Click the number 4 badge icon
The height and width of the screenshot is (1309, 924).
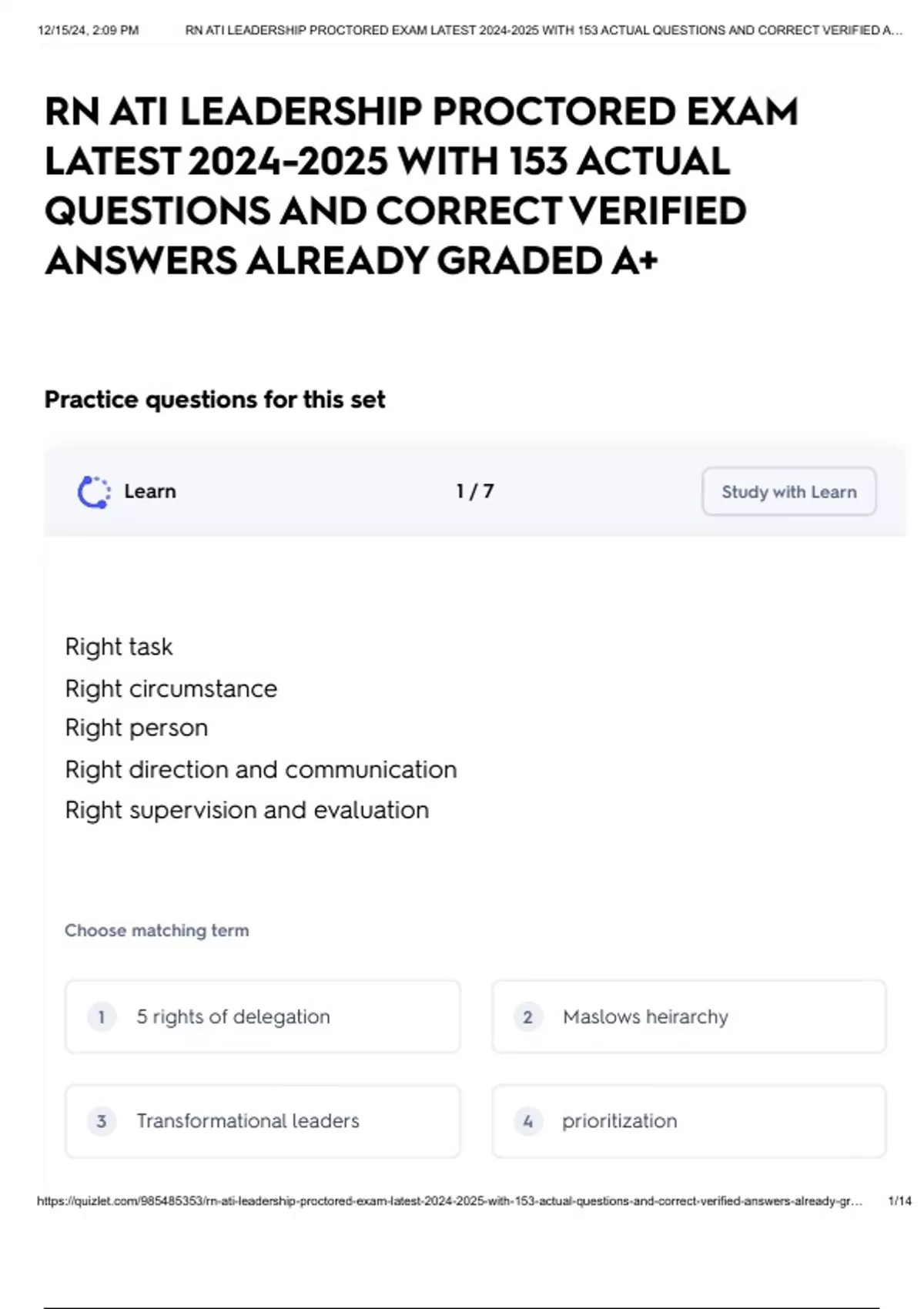click(x=527, y=1121)
